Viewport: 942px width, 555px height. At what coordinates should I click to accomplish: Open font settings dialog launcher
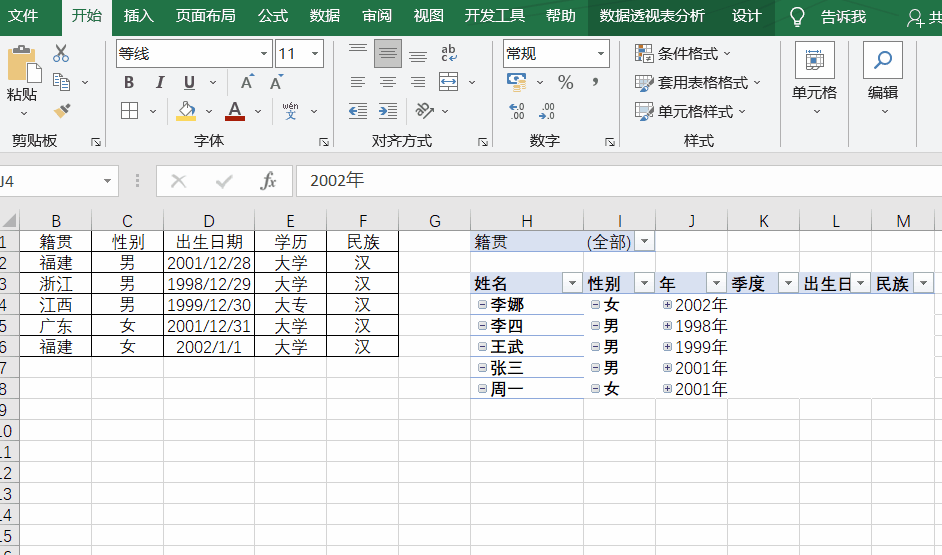tap(324, 142)
